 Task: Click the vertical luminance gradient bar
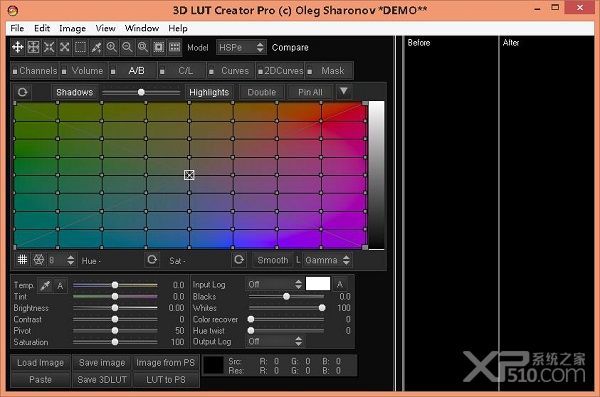376,175
